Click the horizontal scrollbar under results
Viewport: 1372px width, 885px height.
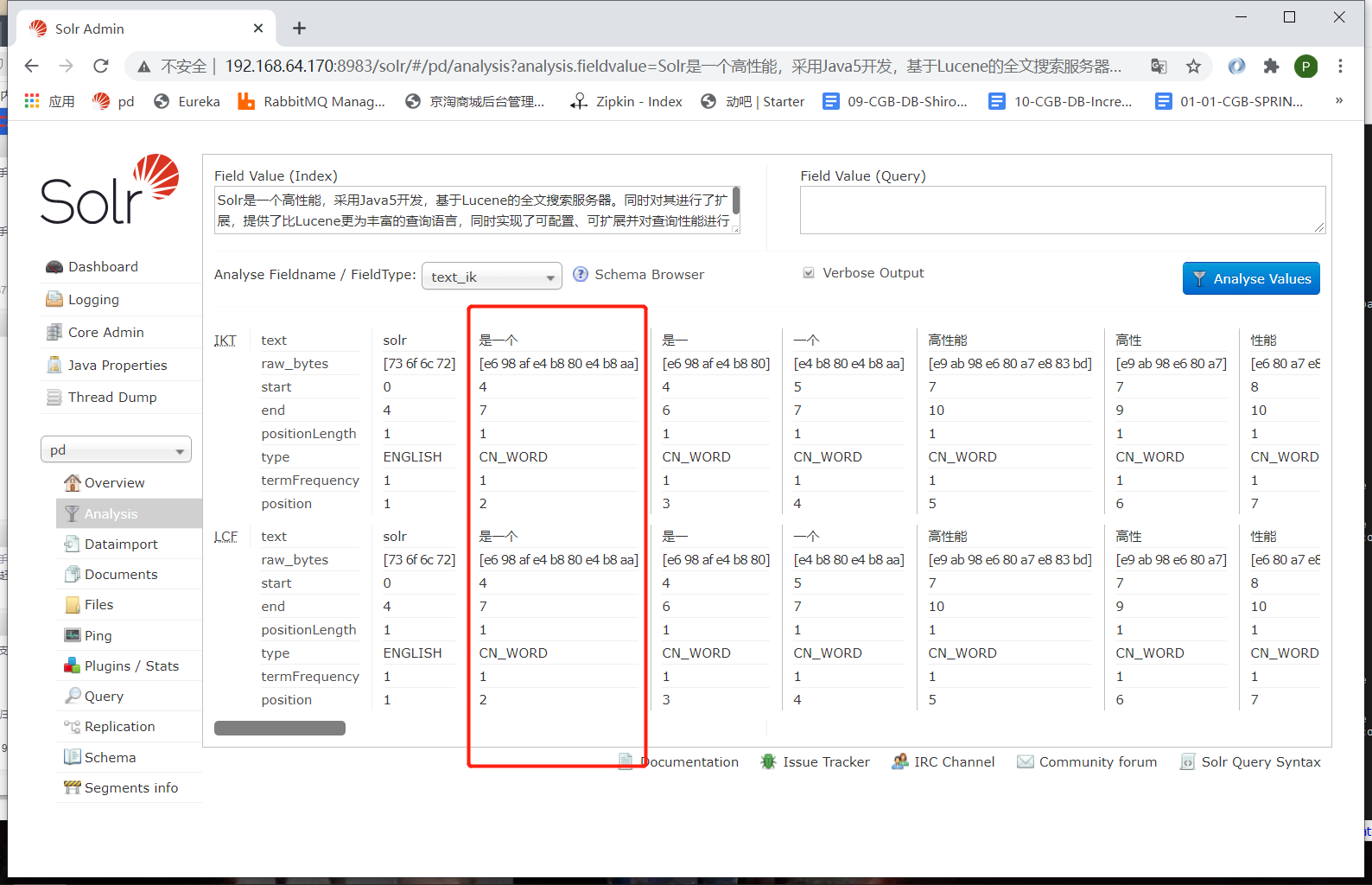click(280, 729)
